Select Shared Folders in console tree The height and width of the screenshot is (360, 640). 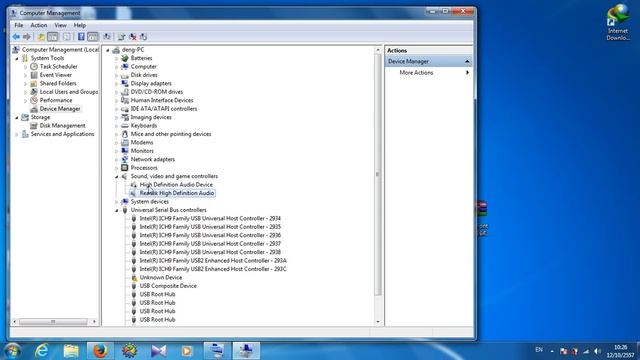click(x=58, y=83)
